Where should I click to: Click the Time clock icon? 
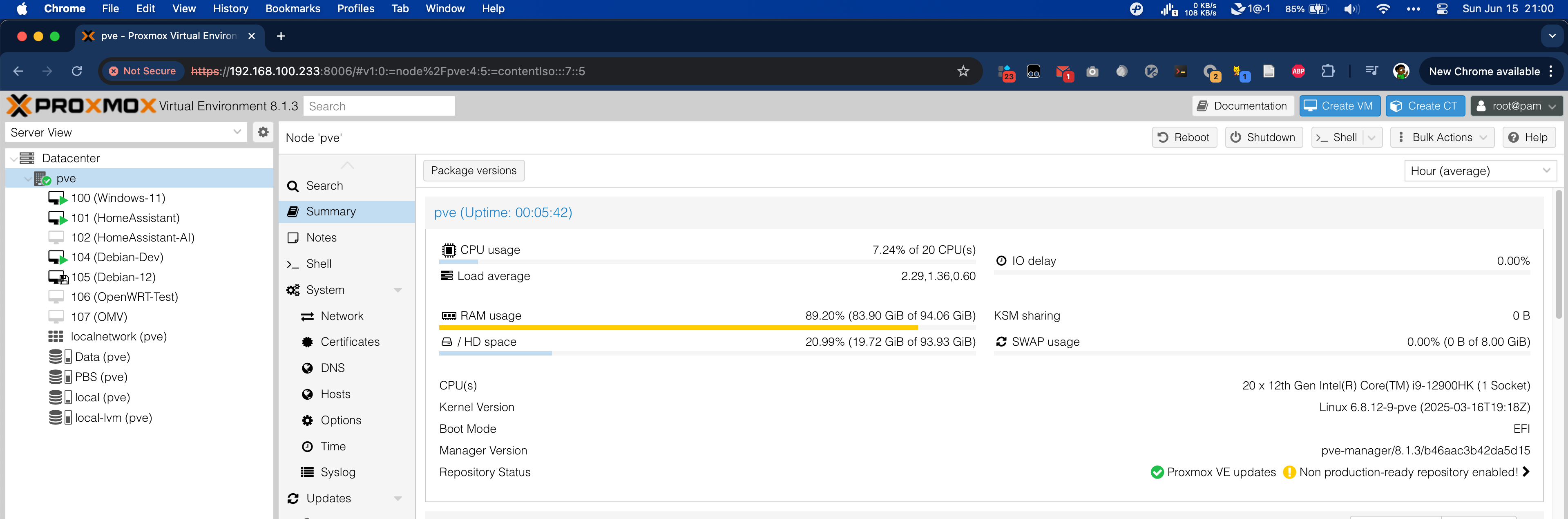click(x=307, y=447)
